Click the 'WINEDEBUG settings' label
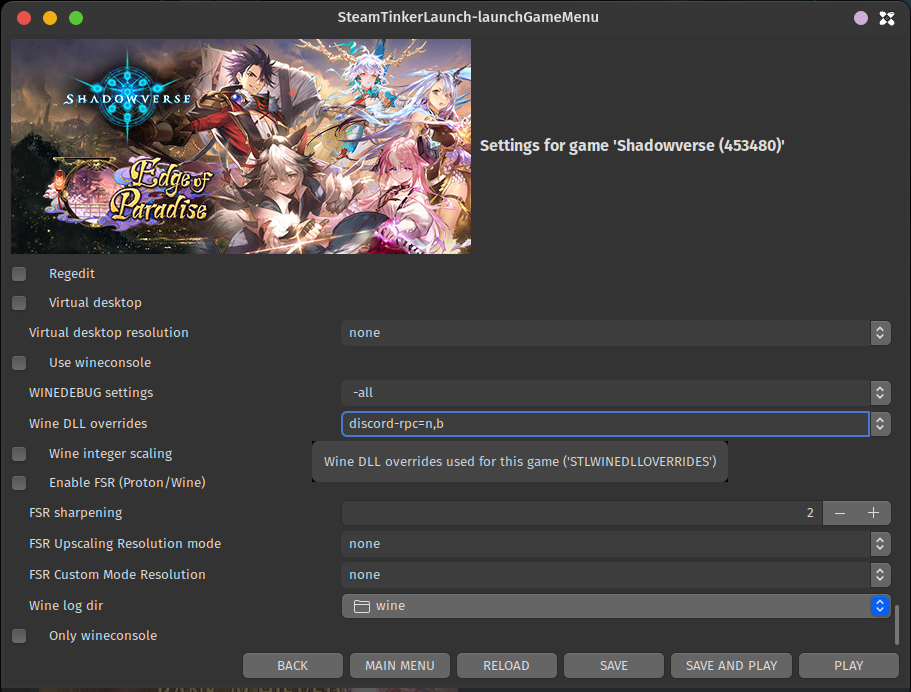This screenshot has width=911, height=692. (91, 393)
